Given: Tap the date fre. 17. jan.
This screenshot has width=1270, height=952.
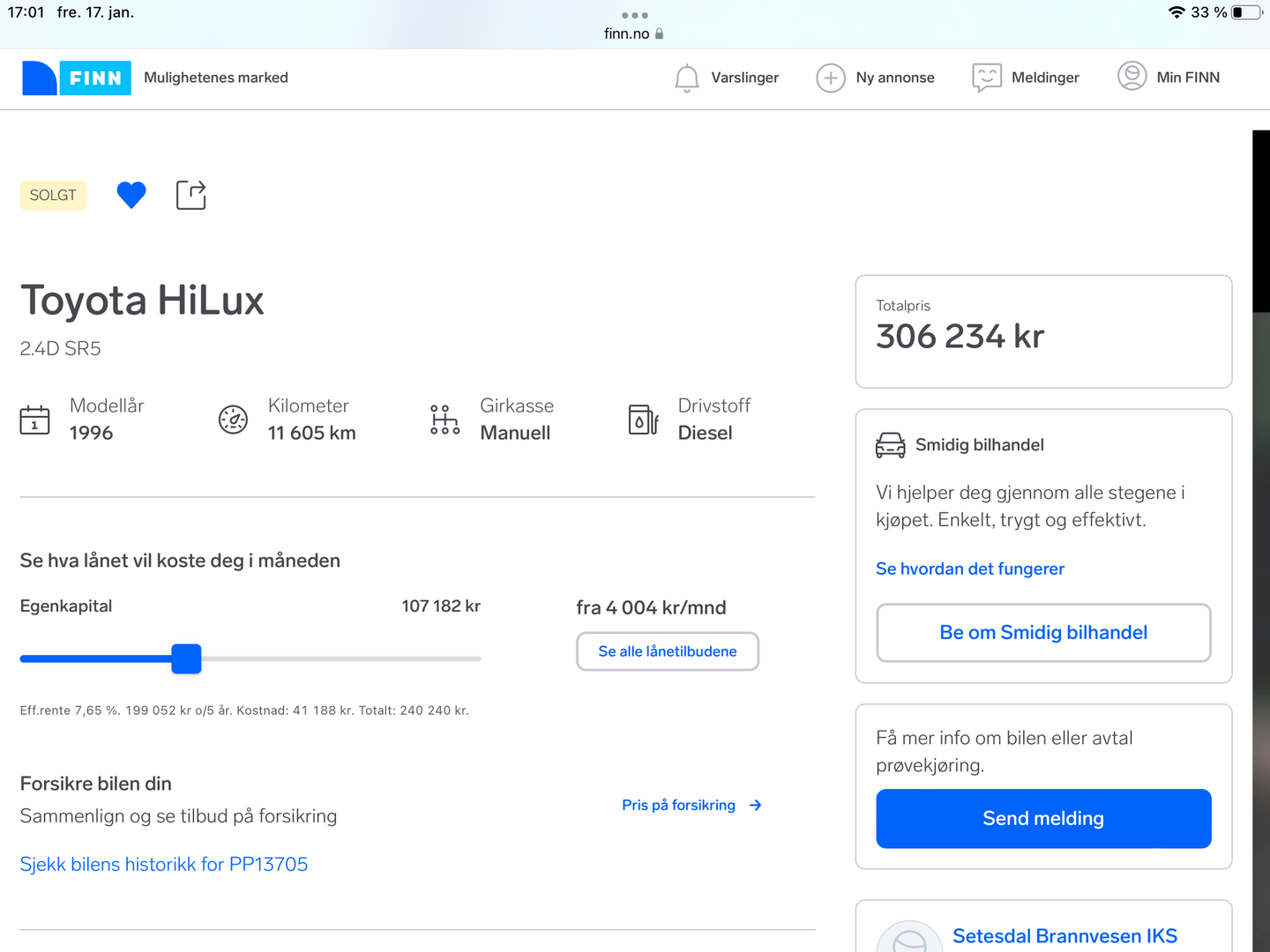Looking at the screenshot, I should pyautogui.click(x=95, y=12).
